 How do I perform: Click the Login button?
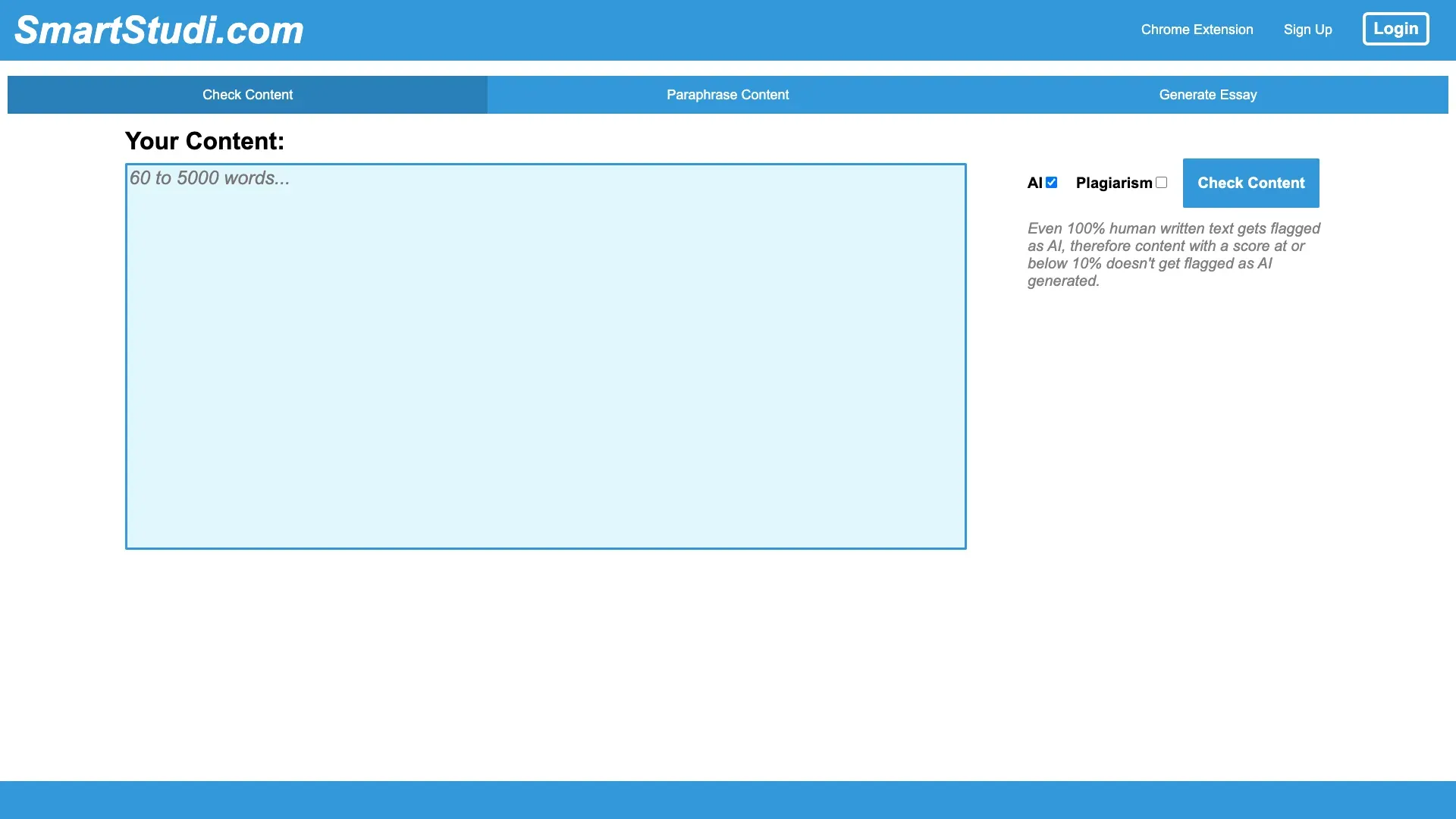click(1395, 29)
